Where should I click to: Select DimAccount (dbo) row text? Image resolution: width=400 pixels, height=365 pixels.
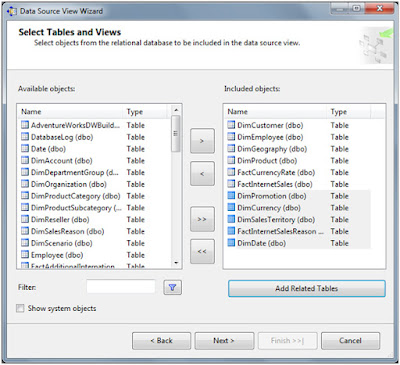pyautogui.click(x=62, y=161)
